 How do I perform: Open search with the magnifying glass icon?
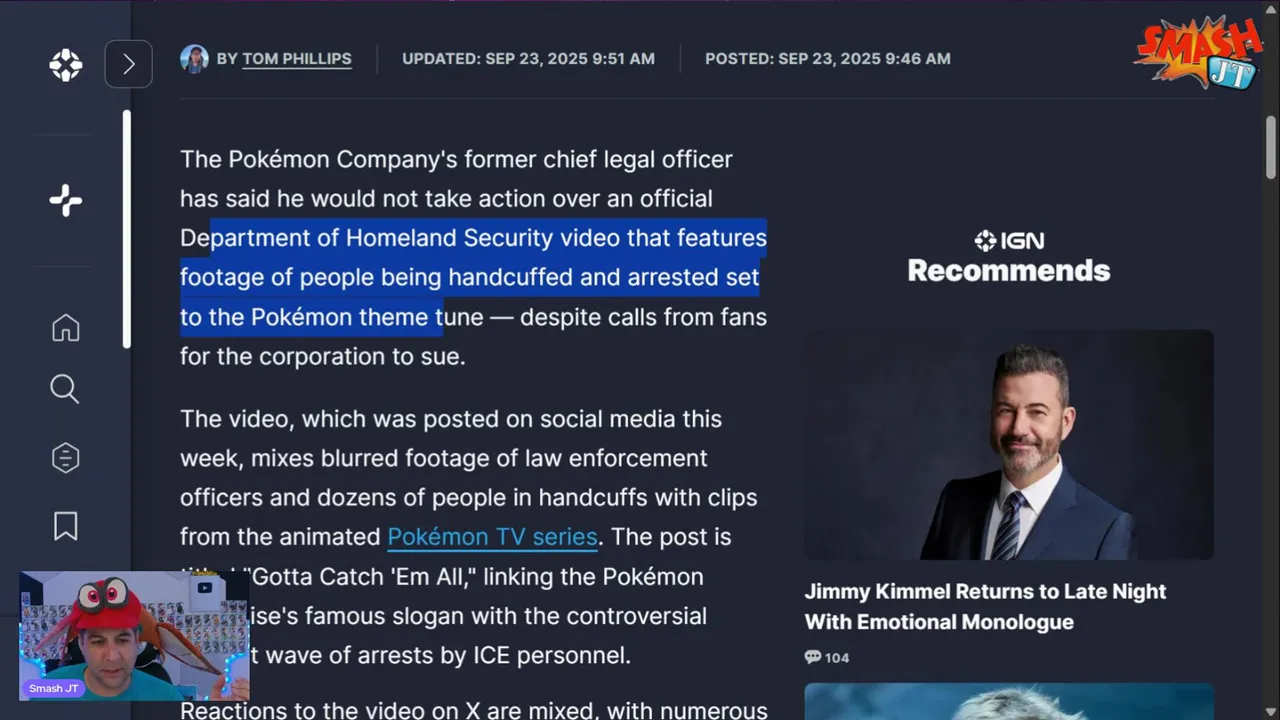point(65,389)
